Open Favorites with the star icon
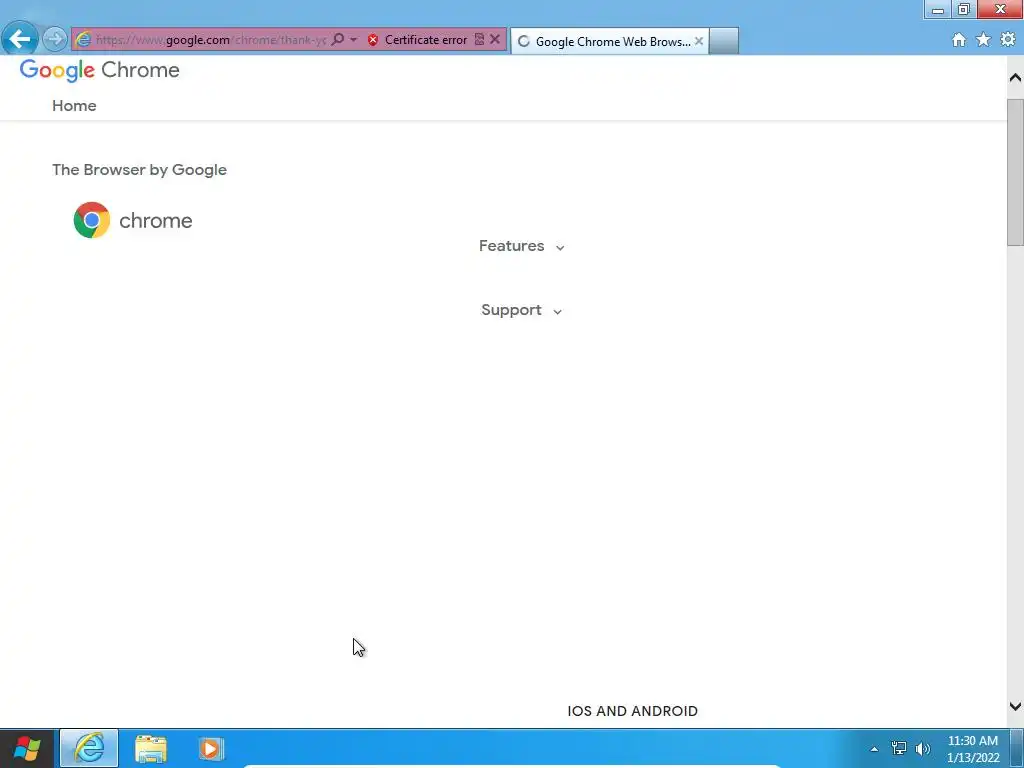The width and height of the screenshot is (1024, 768). [x=983, y=40]
